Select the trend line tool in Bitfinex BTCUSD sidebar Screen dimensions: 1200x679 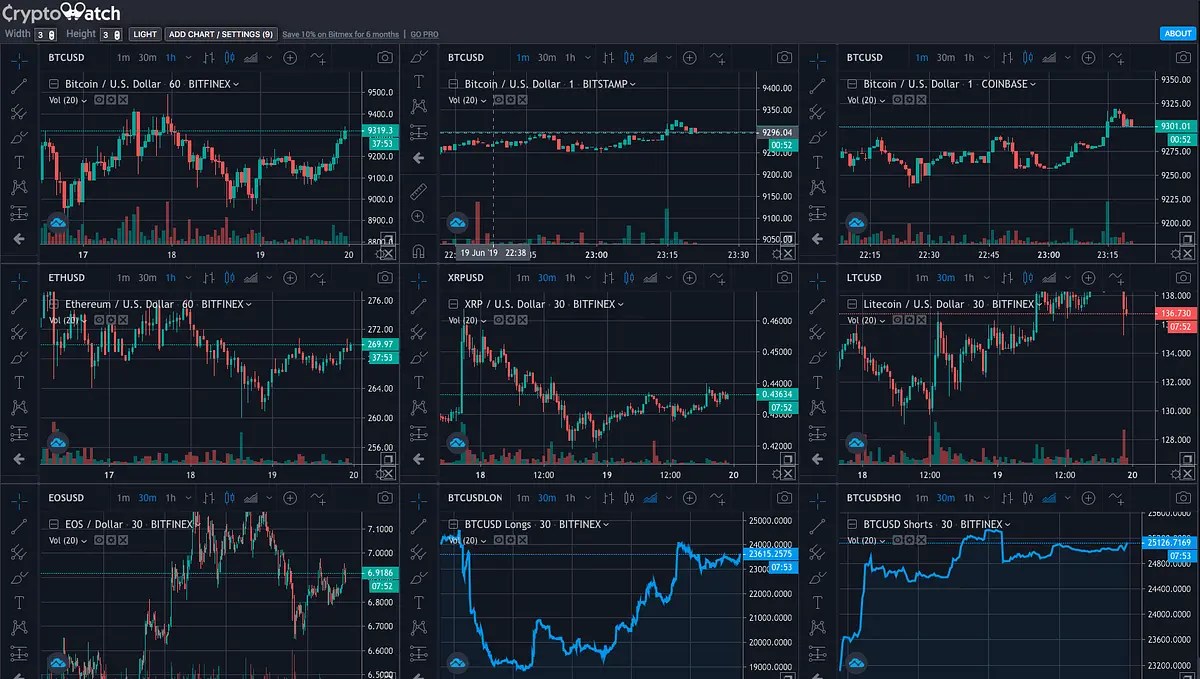coord(19,86)
